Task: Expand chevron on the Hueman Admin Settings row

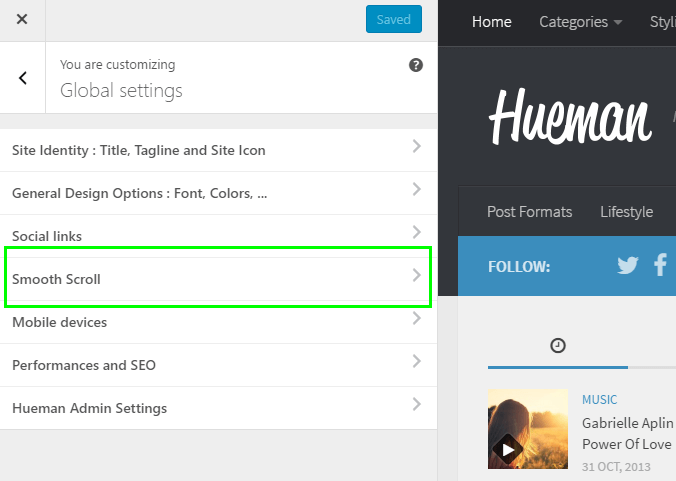Action: [x=416, y=404]
